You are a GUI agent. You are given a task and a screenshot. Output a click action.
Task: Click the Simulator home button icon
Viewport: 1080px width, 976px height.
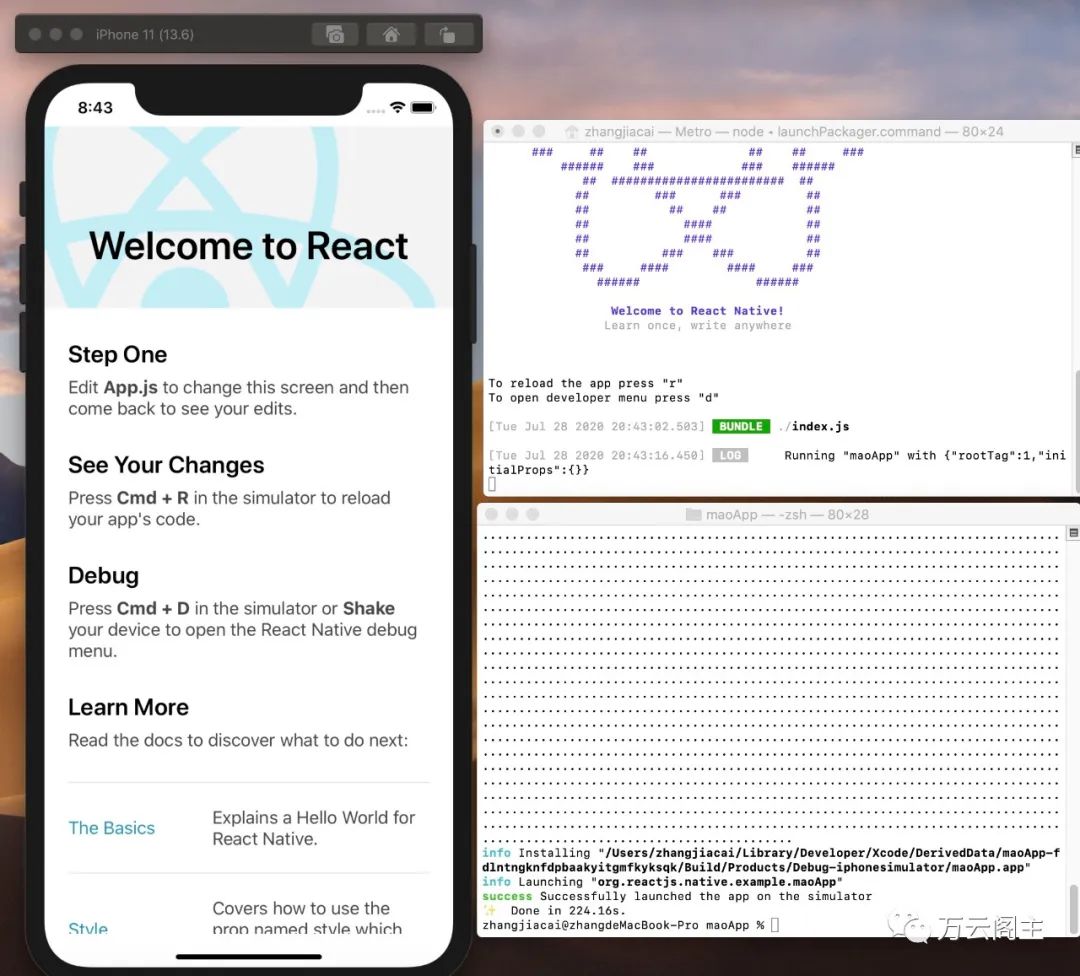391,34
